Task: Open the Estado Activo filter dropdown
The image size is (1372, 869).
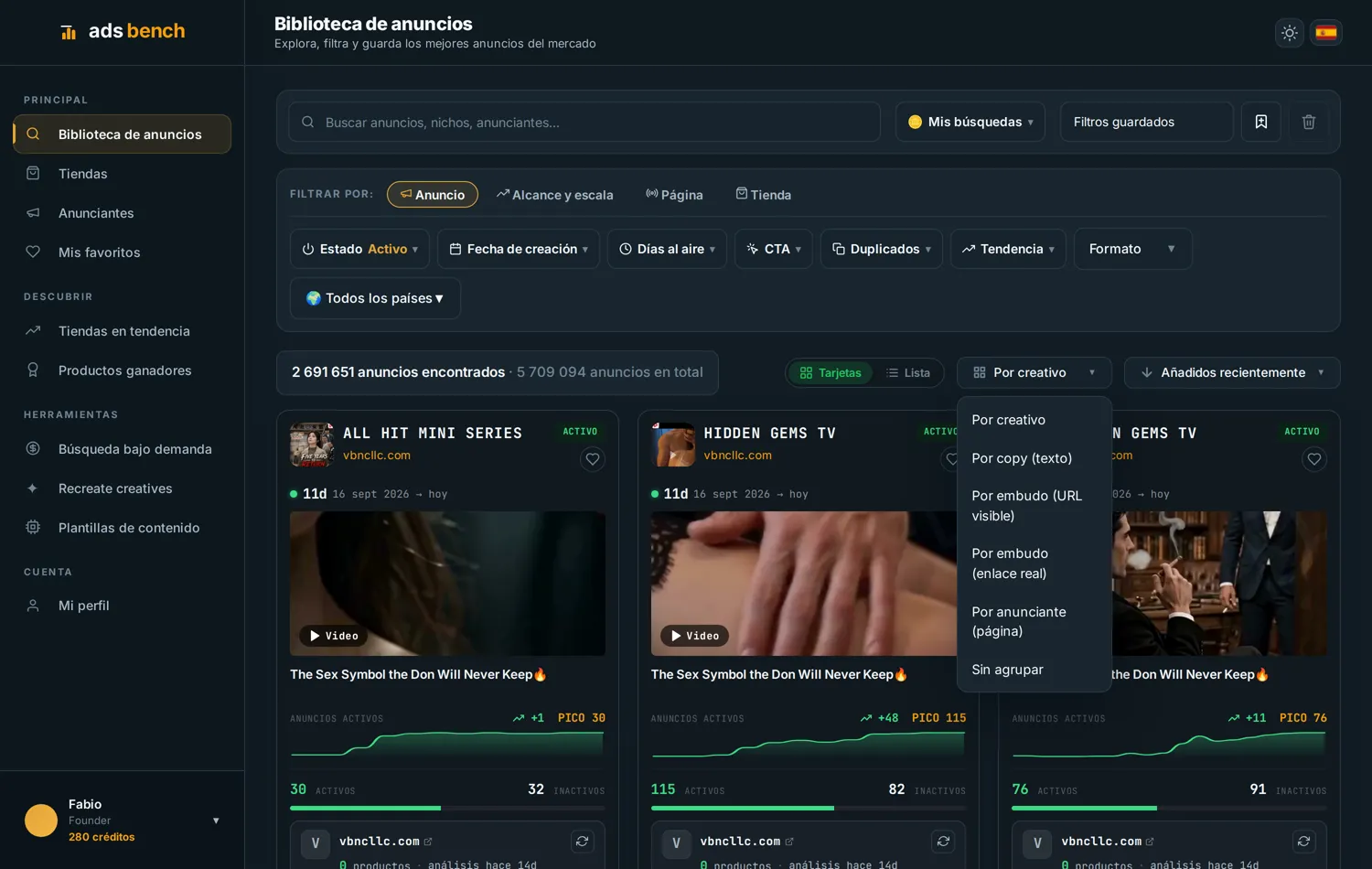Action: [359, 249]
